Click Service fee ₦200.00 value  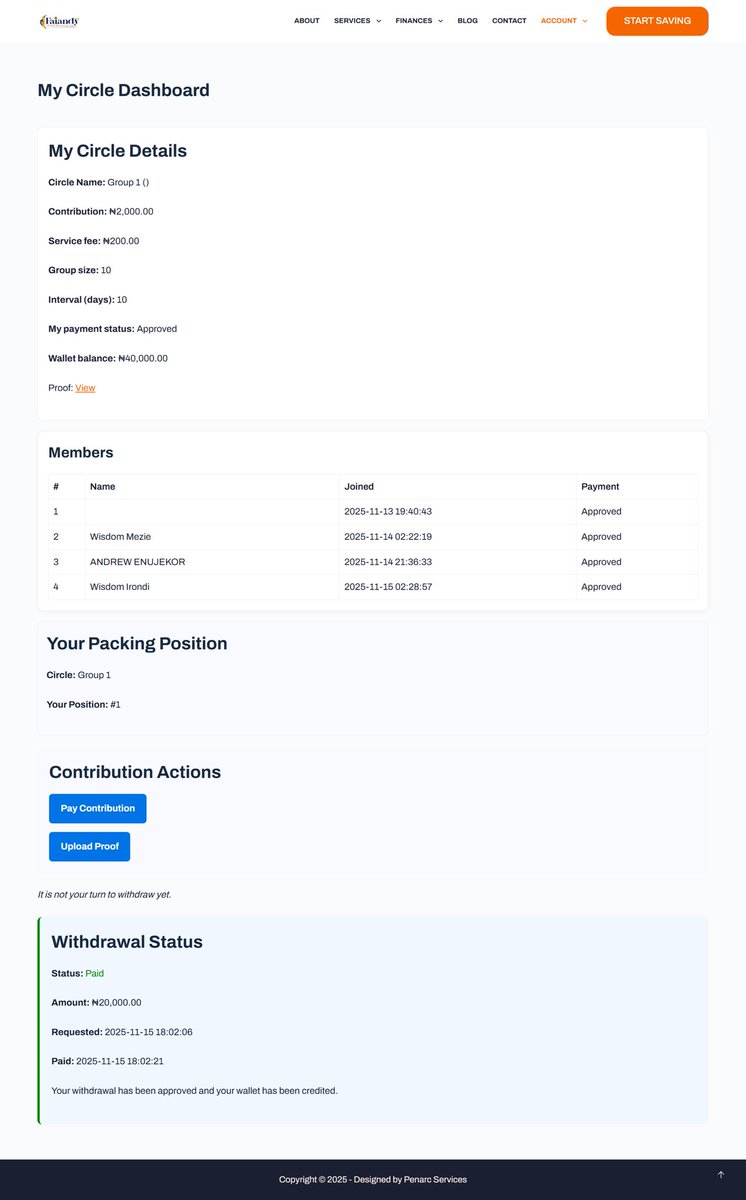pos(121,241)
